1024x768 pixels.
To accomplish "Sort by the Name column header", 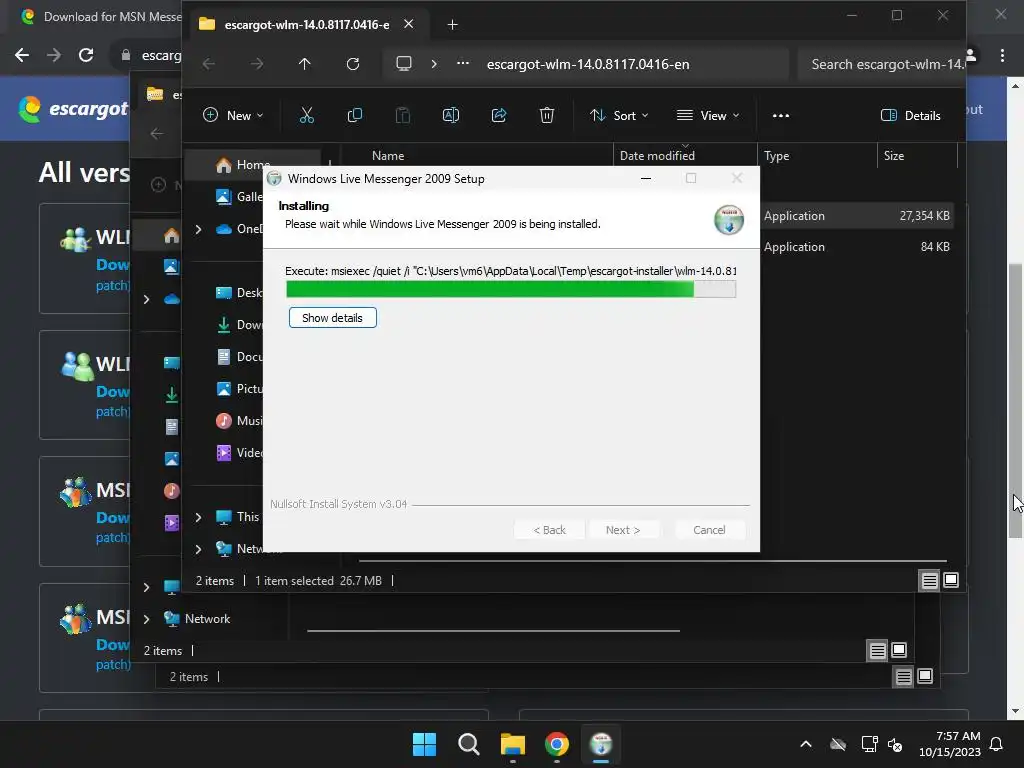I will coord(388,156).
